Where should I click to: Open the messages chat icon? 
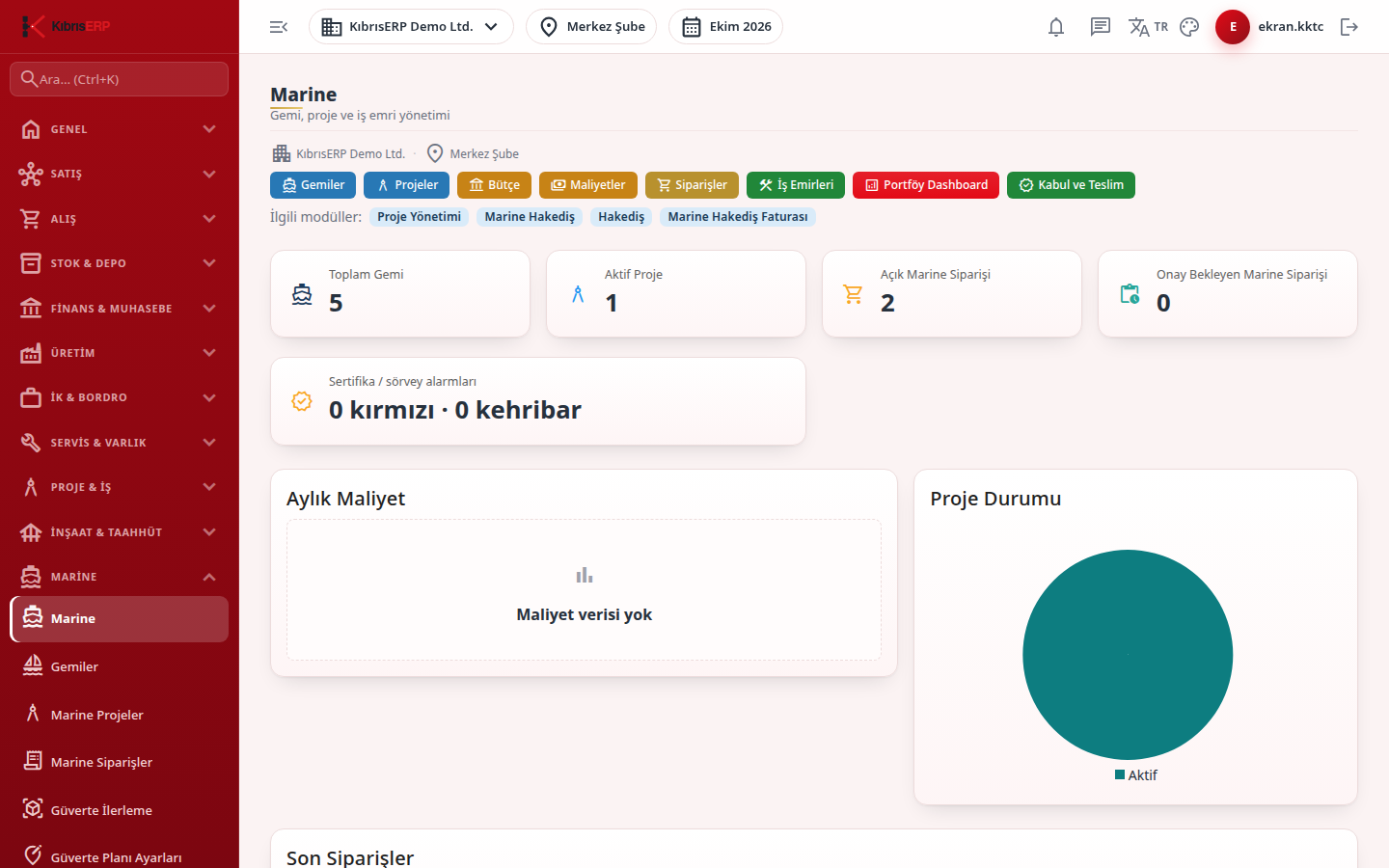[x=1101, y=27]
